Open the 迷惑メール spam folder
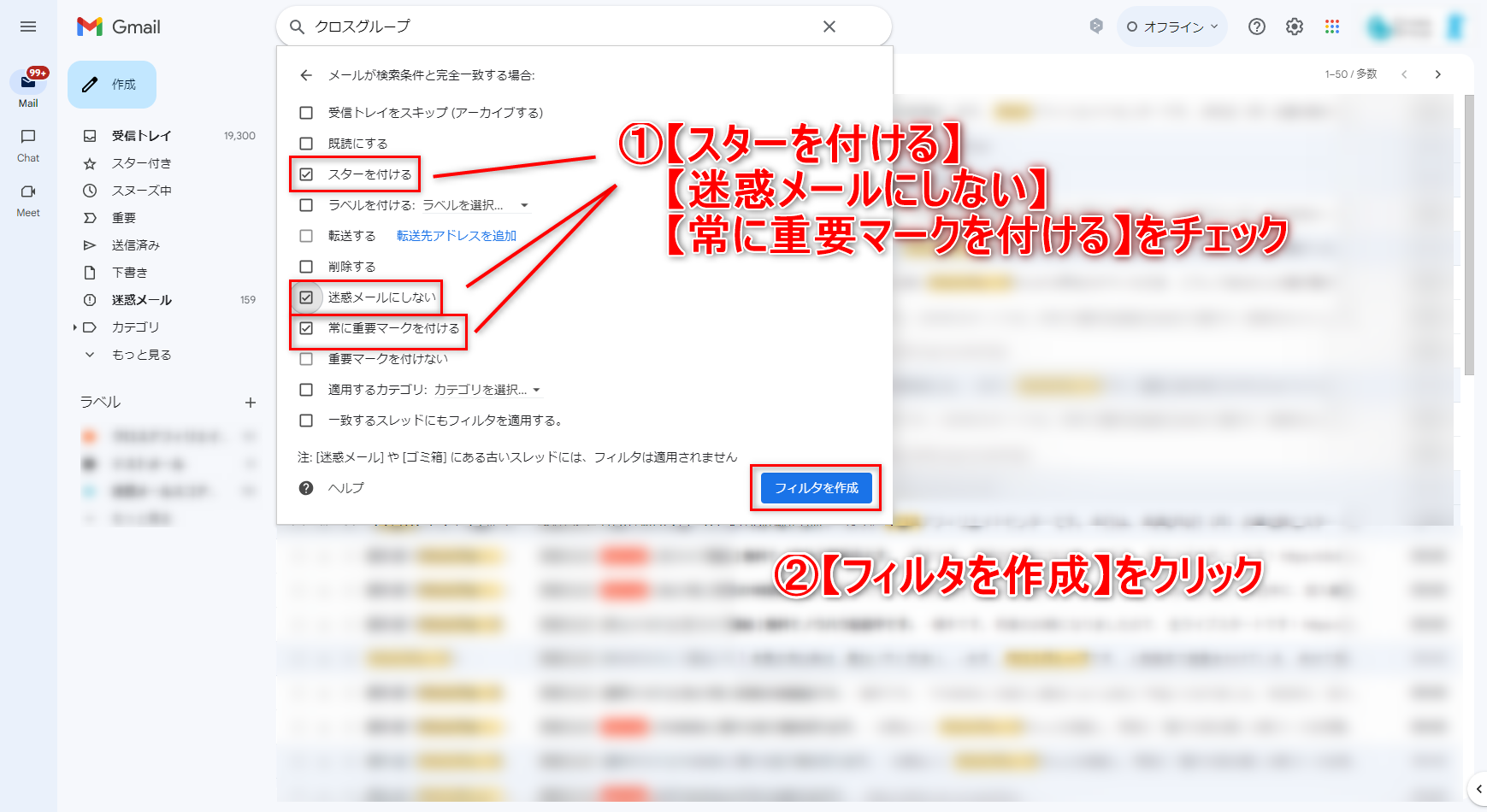 click(x=141, y=300)
